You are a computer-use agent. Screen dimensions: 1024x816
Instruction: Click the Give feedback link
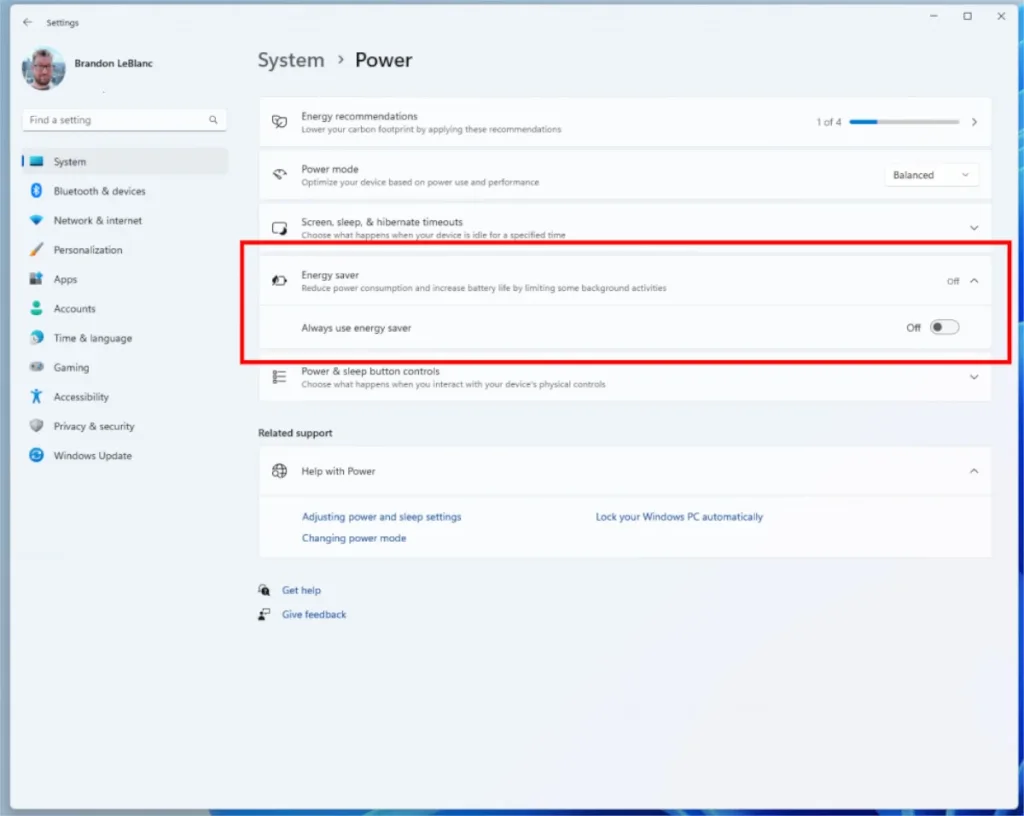click(x=314, y=614)
